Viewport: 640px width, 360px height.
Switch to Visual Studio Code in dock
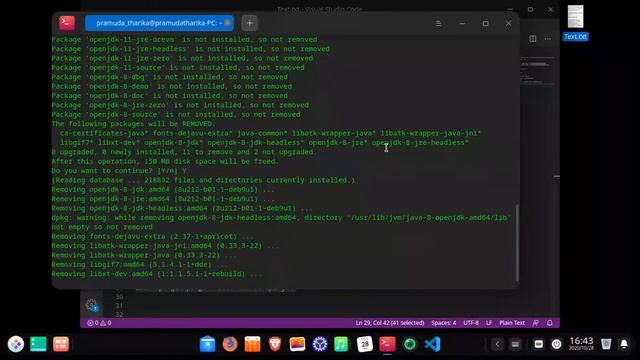(432, 344)
